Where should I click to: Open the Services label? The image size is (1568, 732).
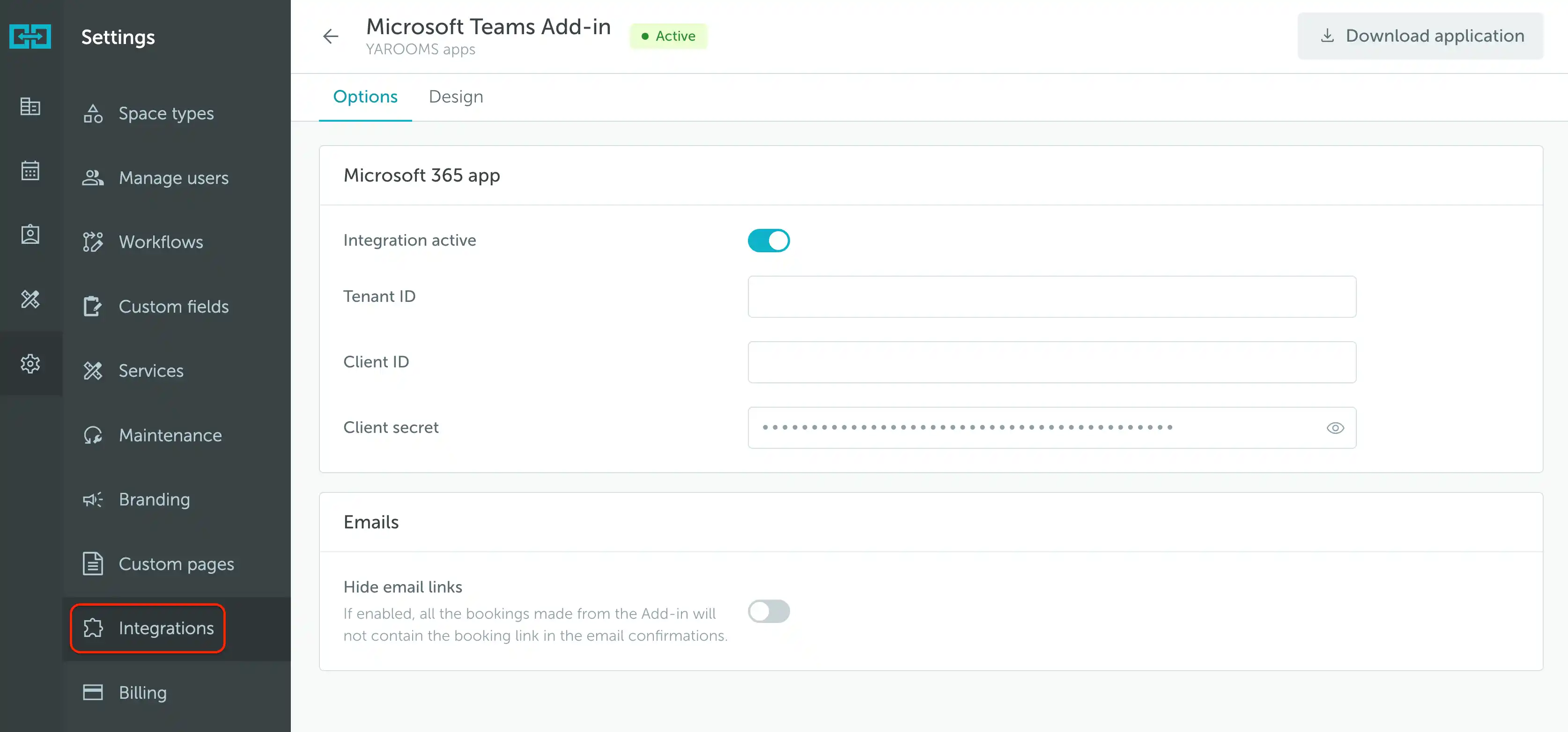[151, 371]
